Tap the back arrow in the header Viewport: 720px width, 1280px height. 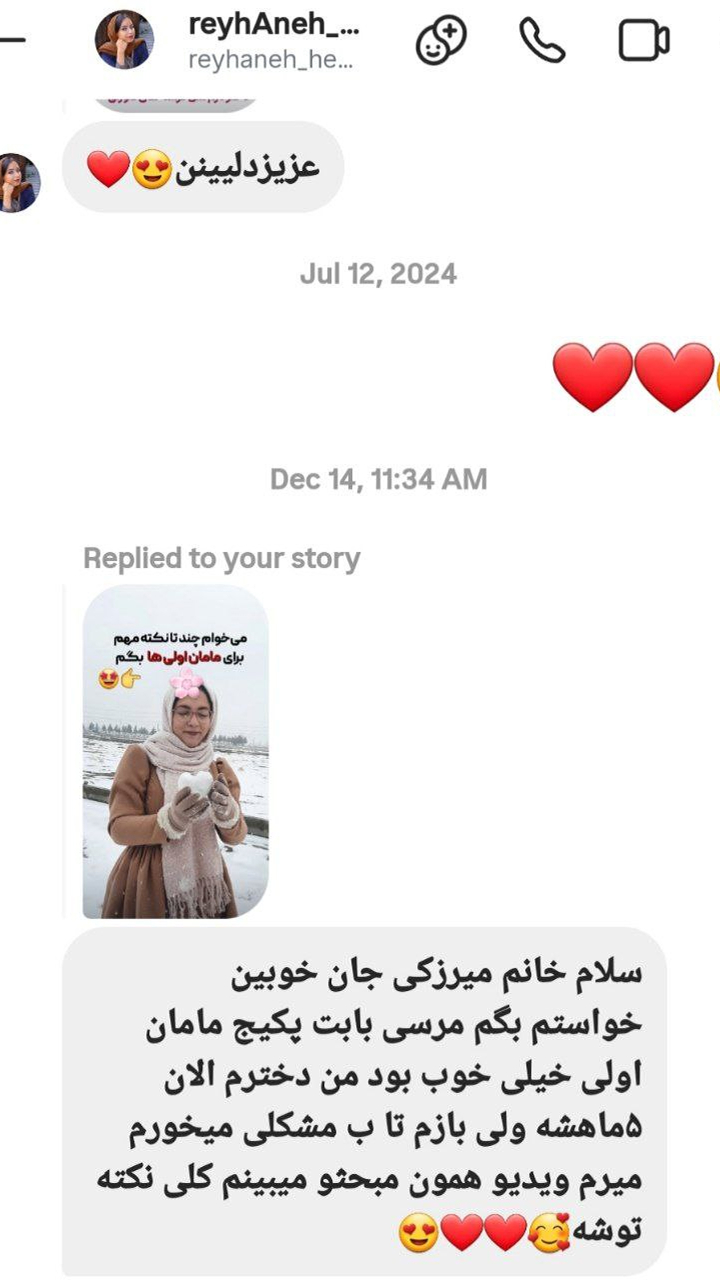tap(12, 41)
